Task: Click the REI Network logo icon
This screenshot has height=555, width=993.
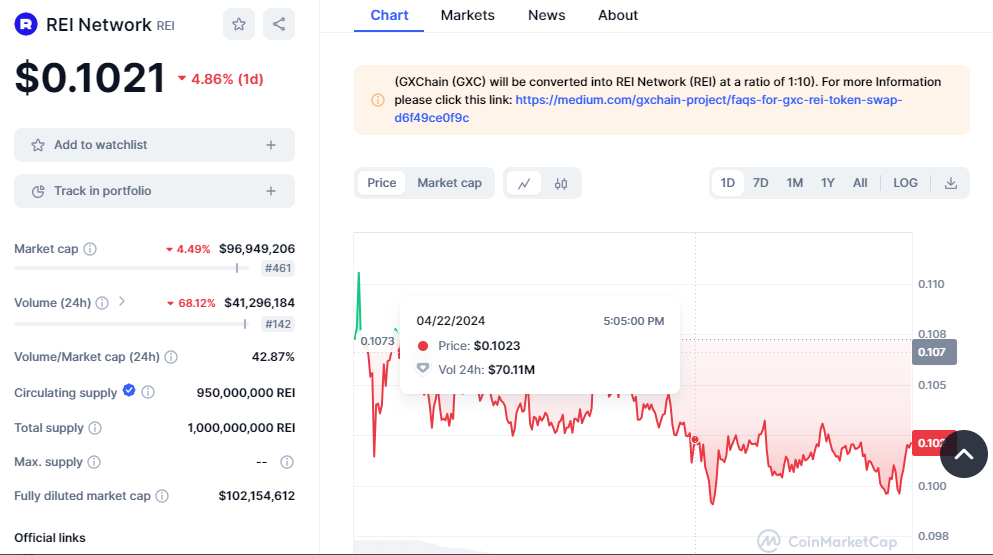Action: tap(26, 24)
